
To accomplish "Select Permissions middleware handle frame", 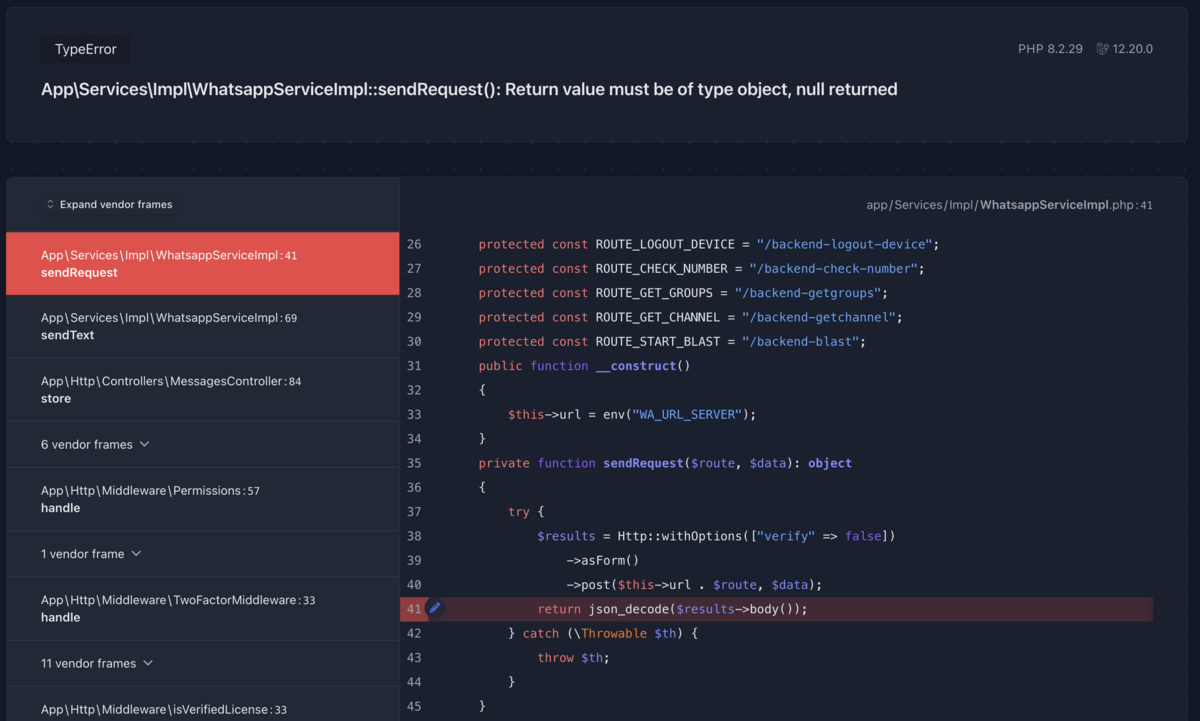I will (x=203, y=499).
